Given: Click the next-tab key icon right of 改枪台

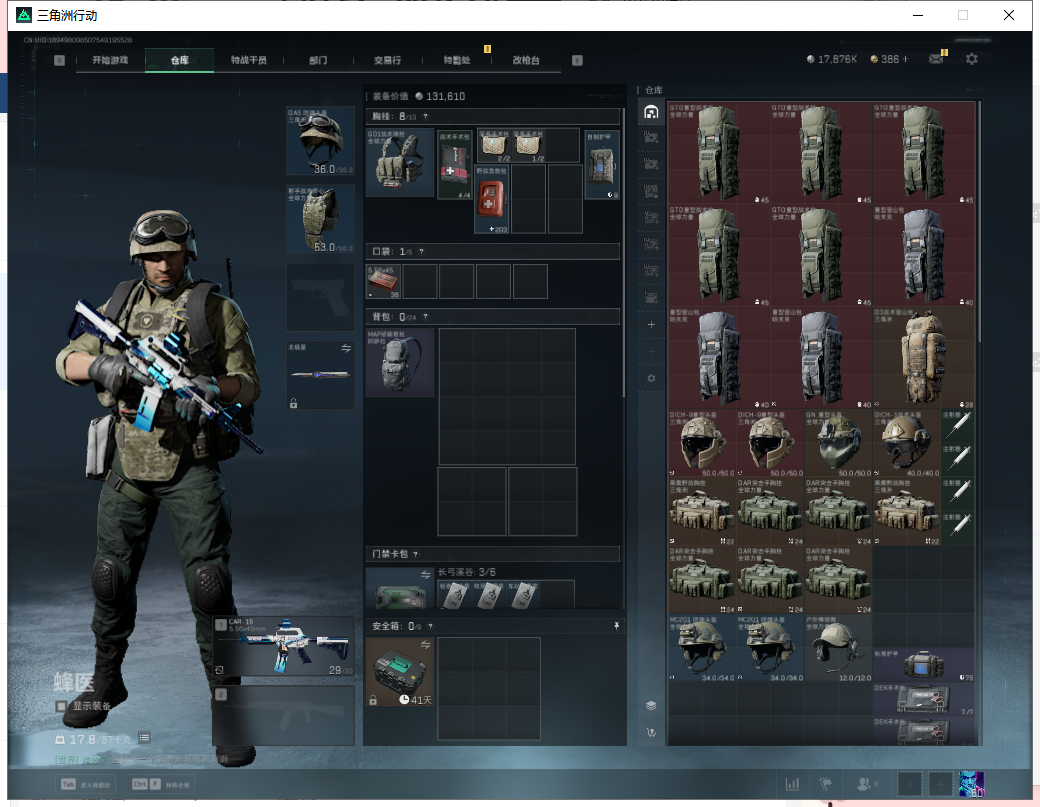Looking at the screenshot, I should [x=577, y=60].
